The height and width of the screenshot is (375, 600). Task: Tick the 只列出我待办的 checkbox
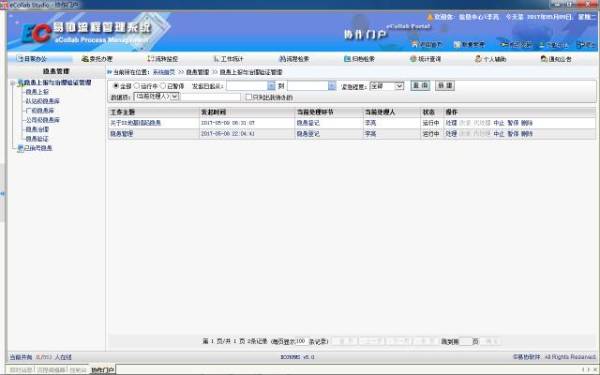point(249,97)
